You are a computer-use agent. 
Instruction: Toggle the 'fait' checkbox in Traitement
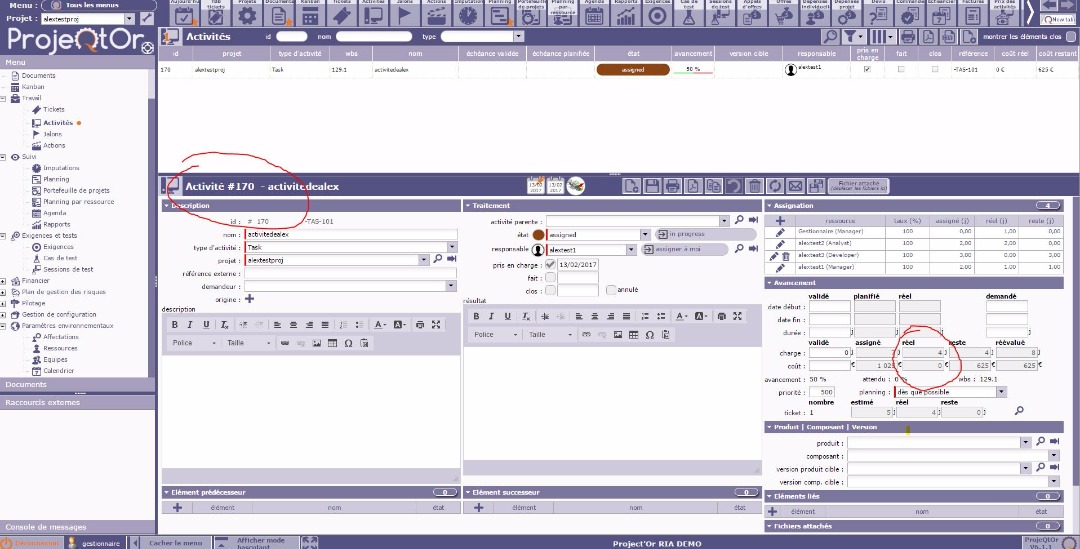tap(551, 277)
